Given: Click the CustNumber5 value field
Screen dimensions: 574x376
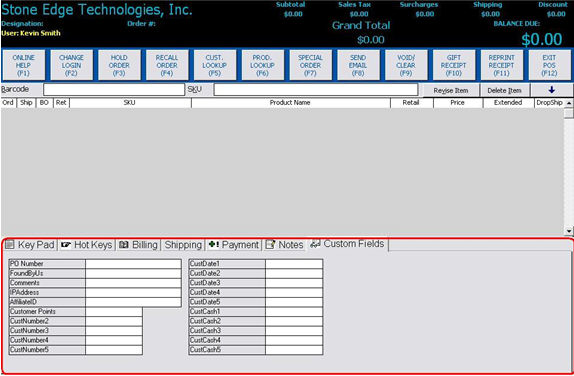Looking at the screenshot, I should pyautogui.click(x=114, y=350).
